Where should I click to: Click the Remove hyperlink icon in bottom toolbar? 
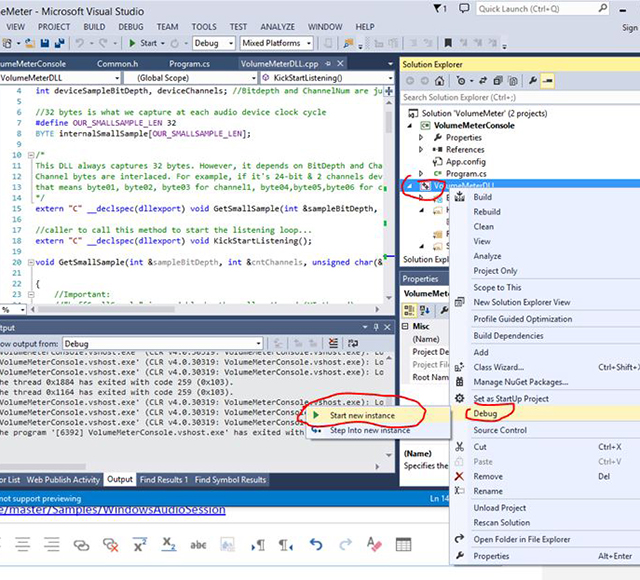click(111, 545)
